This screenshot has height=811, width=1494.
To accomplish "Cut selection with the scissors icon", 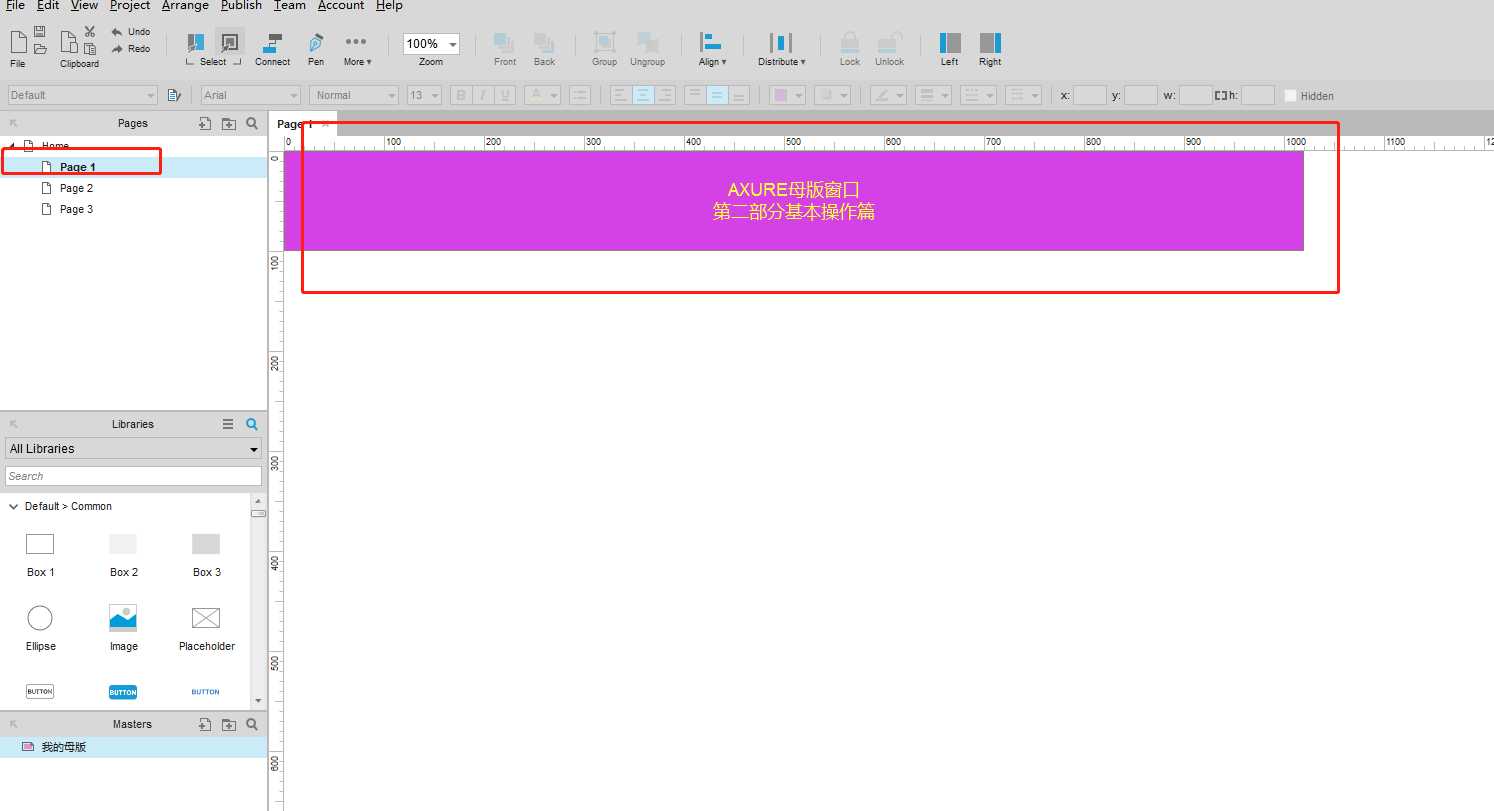I will [x=90, y=32].
